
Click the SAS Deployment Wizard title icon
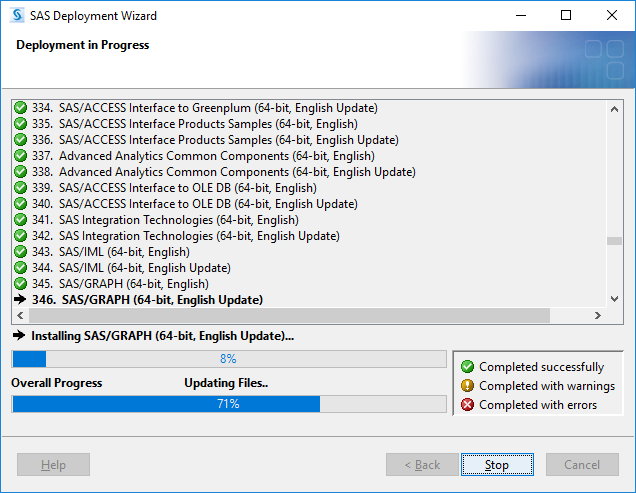point(17,15)
